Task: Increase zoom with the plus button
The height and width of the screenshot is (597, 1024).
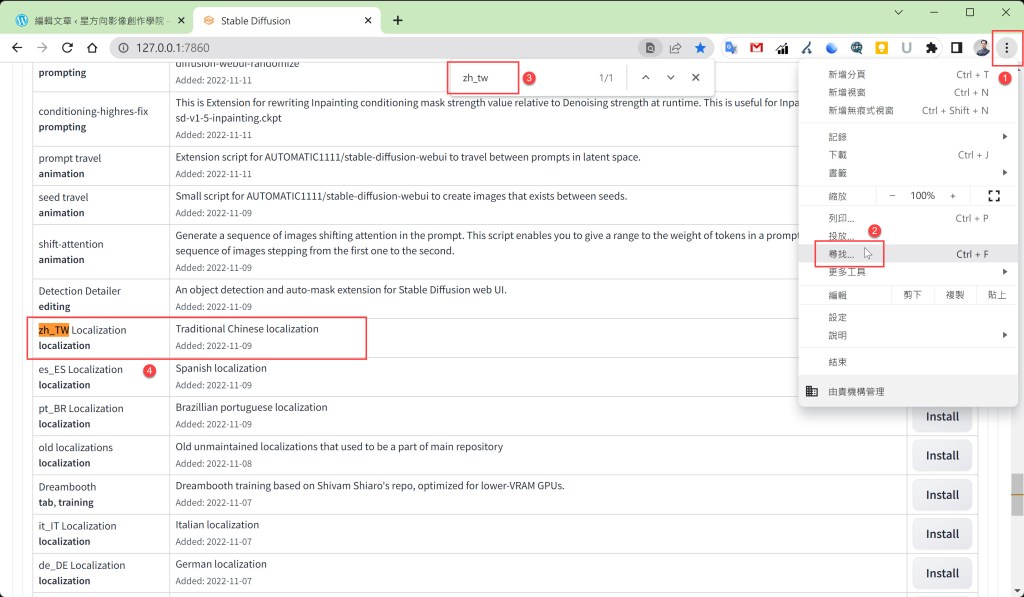Action: pos(952,196)
